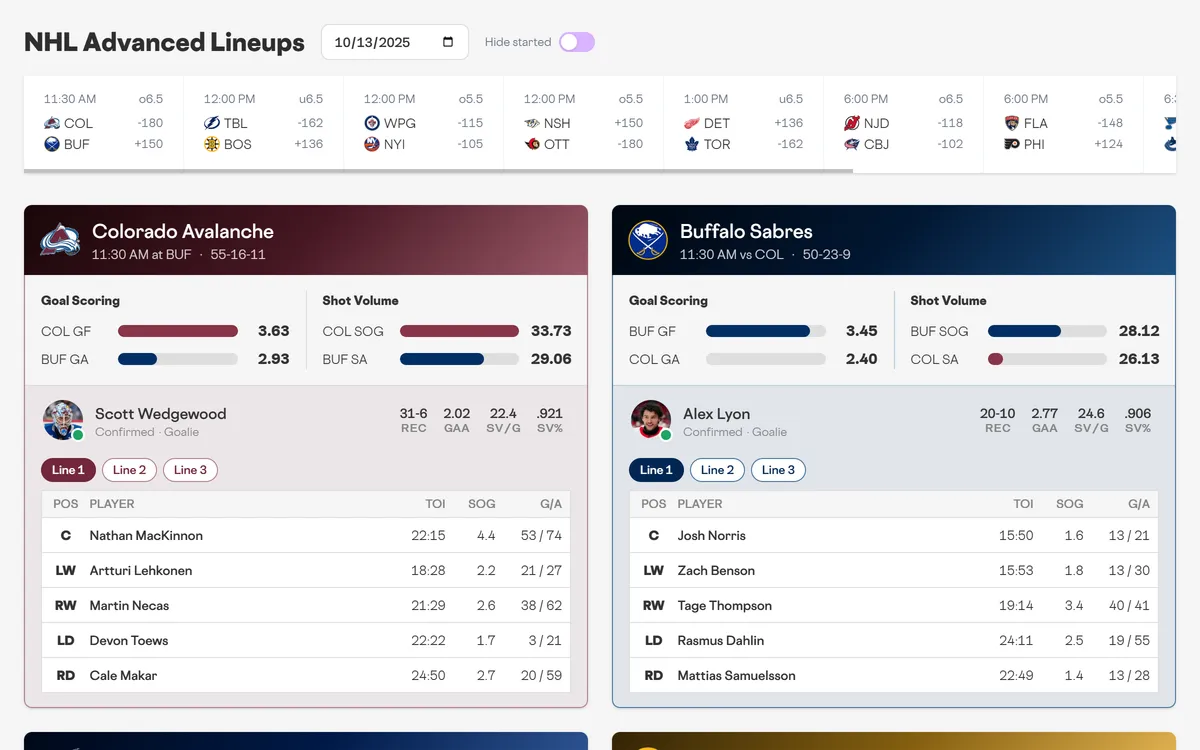The image size is (1200, 750).
Task: Click WPG Jets logo in games strip
Action: (372, 123)
